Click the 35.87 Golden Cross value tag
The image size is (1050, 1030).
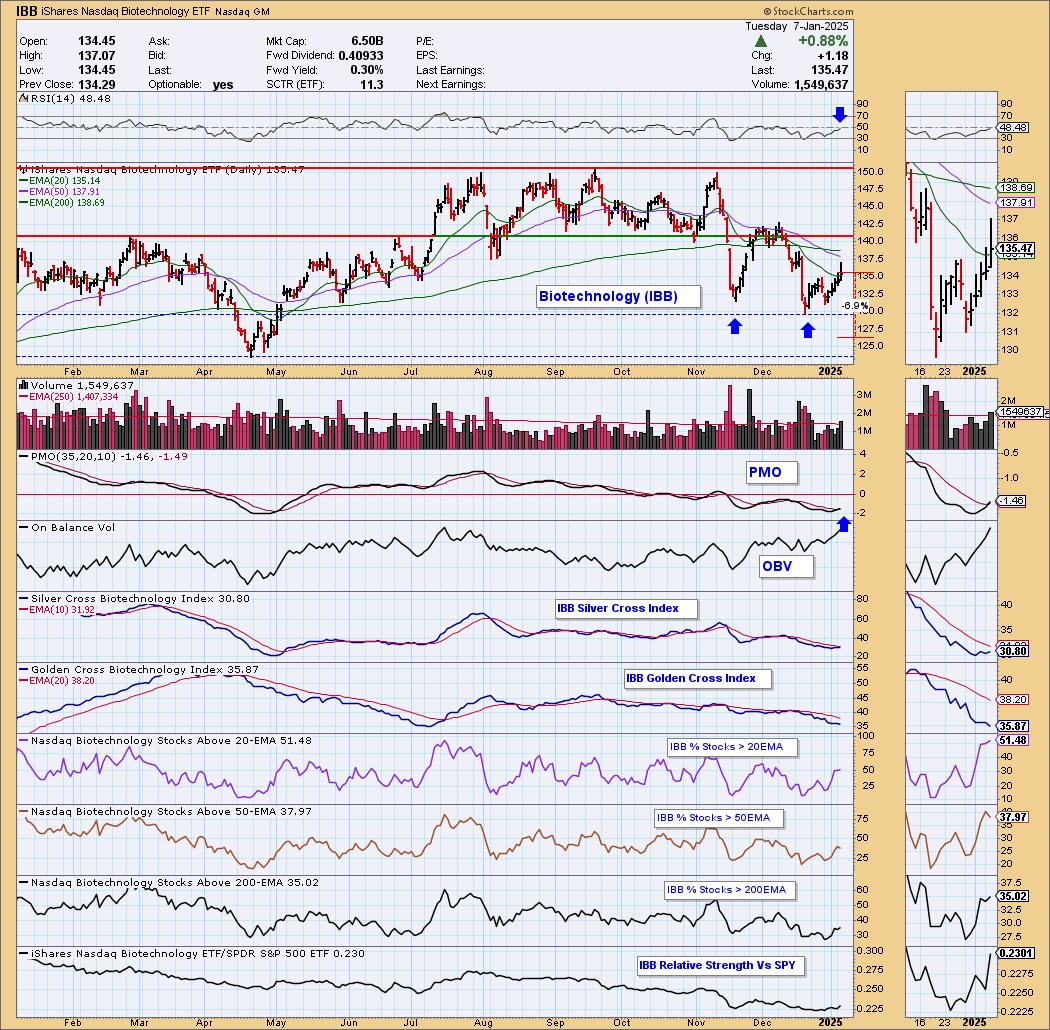coord(1013,726)
